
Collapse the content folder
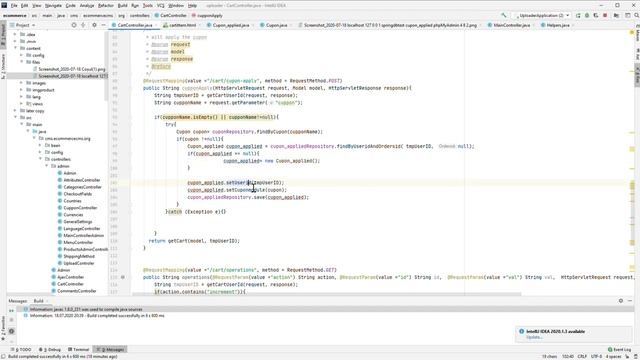tap(16, 48)
